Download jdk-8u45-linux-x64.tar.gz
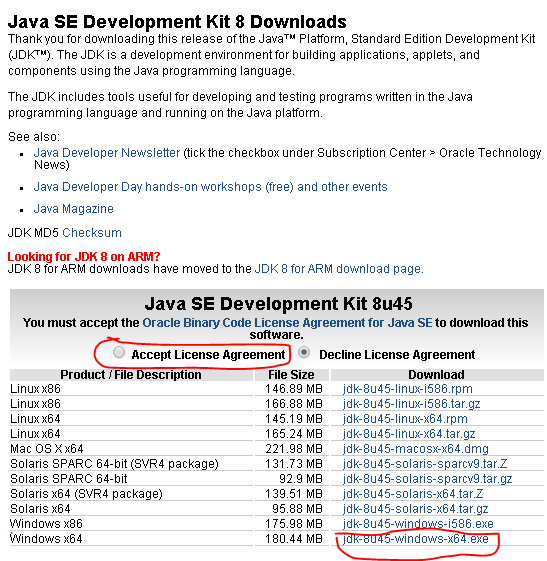Screen dimensions: 547x561 pyautogui.click(x=409, y=434)
